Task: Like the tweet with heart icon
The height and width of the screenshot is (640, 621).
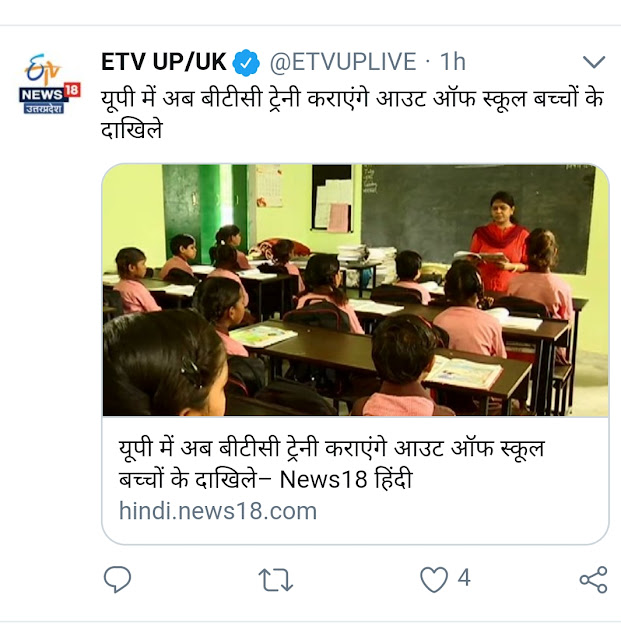Action: [x=434, y=579]
